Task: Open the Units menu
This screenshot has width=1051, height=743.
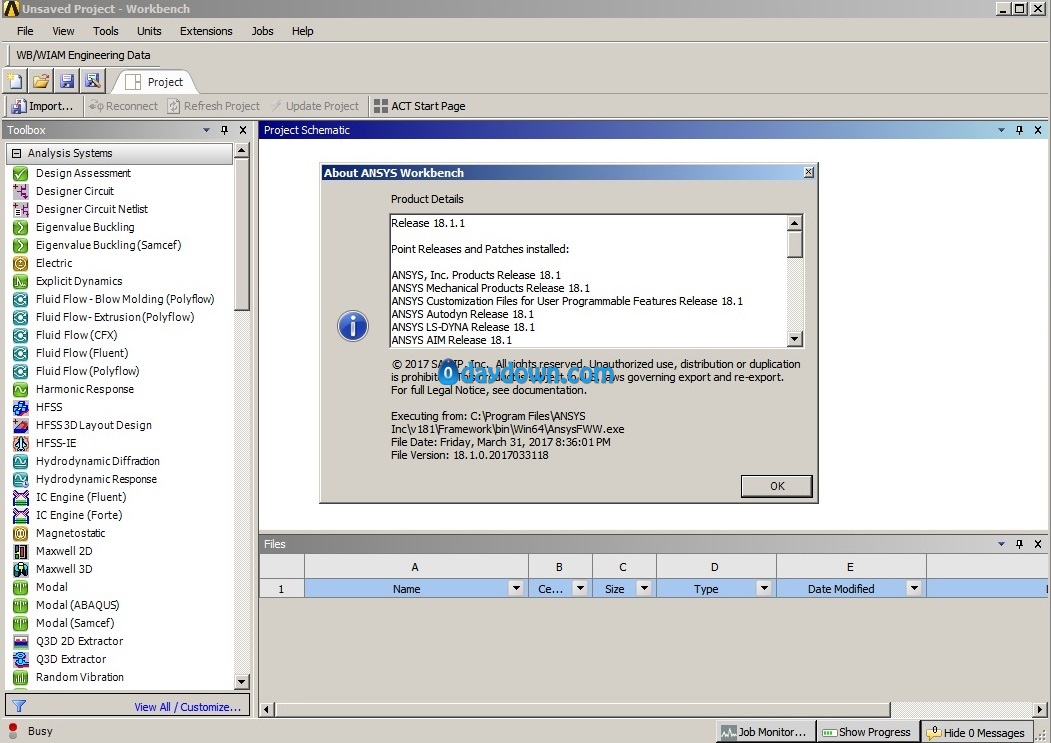Action: coord(149,31)
